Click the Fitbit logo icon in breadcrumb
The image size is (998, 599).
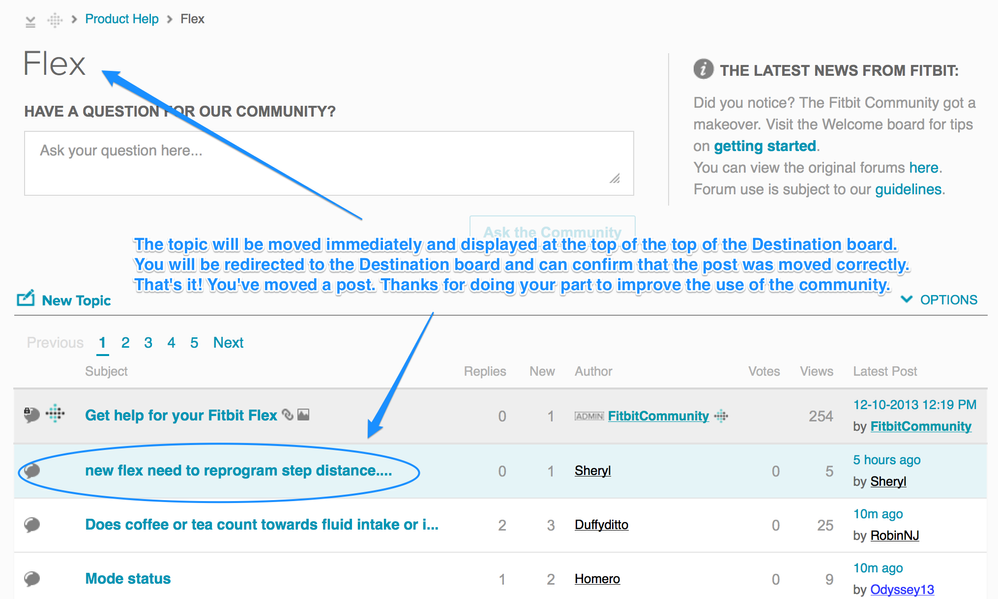[54, 20]
